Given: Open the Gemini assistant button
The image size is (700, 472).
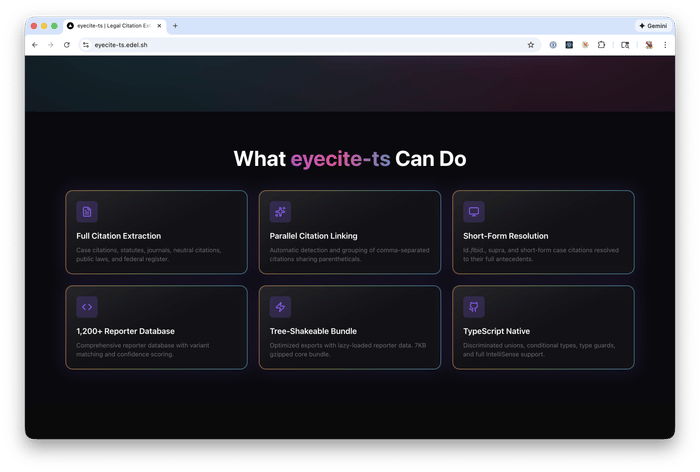Looking at the screenshot, I should click(x=654, y=26).
